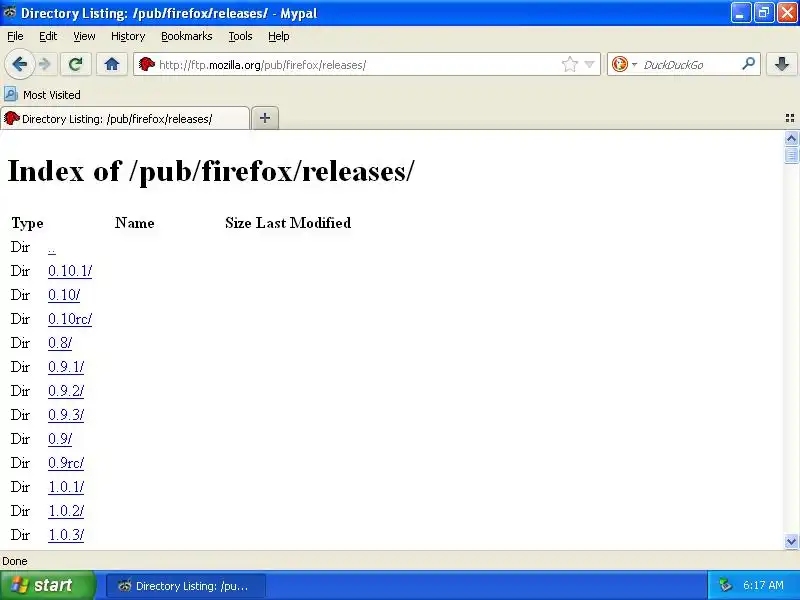Click the system tray network icon
Viewport: 800px width, 600px height.
tap(725, 585)
